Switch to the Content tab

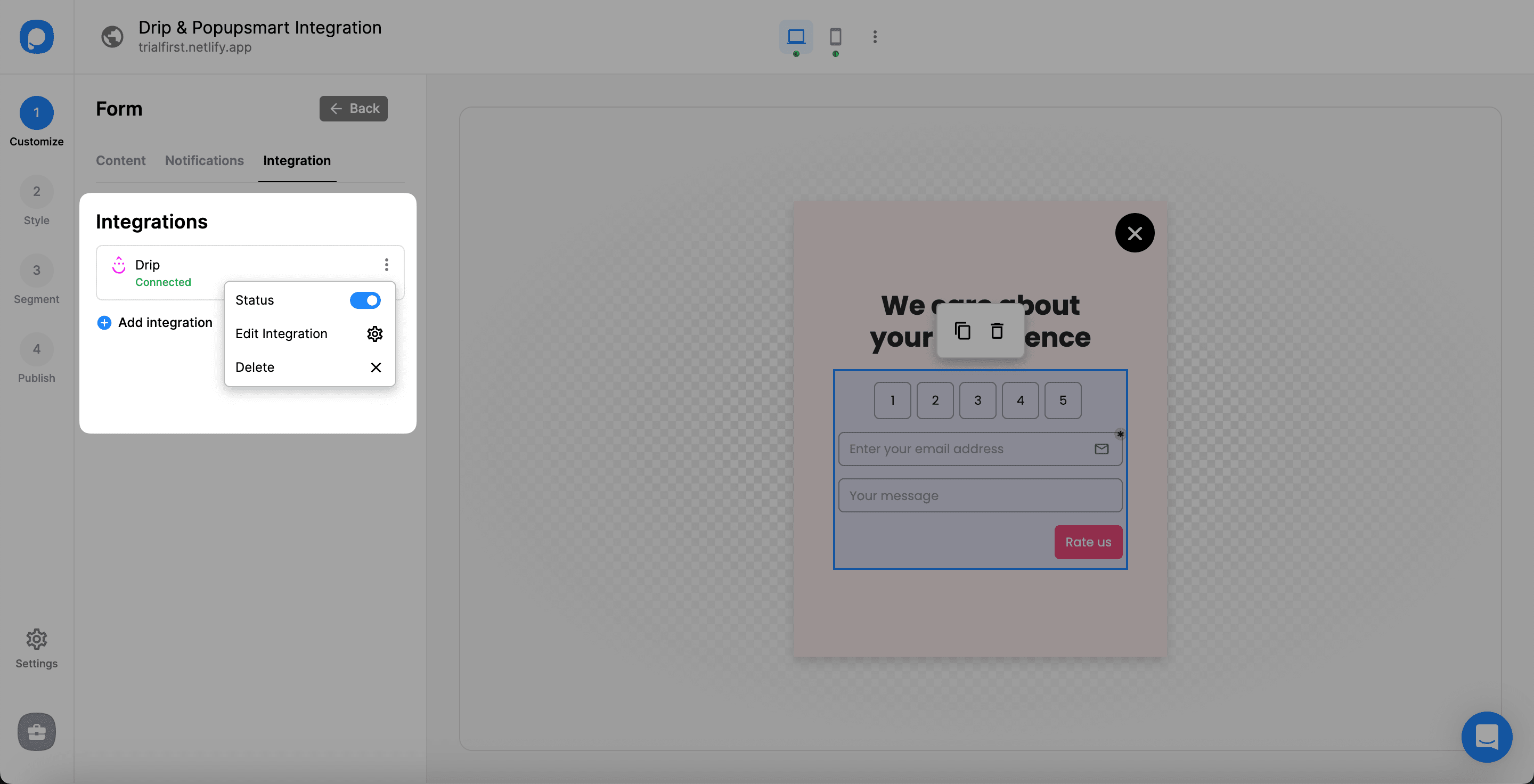tap(120, 160)
